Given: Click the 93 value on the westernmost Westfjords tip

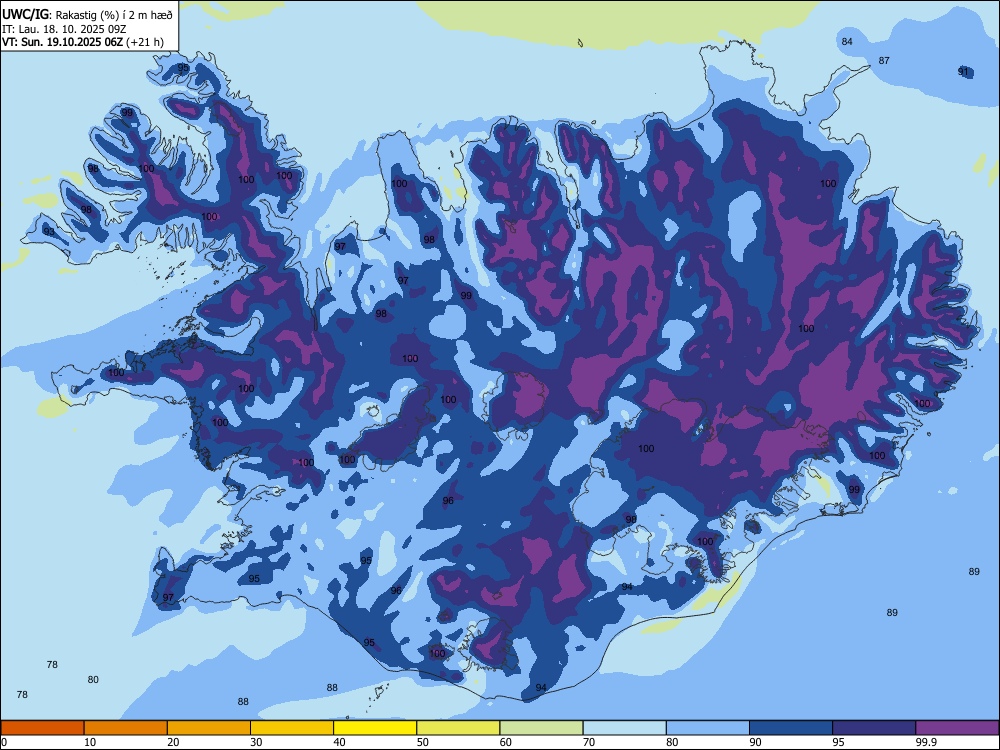Looking at the screenshot, I should click(x=48, y=232).
